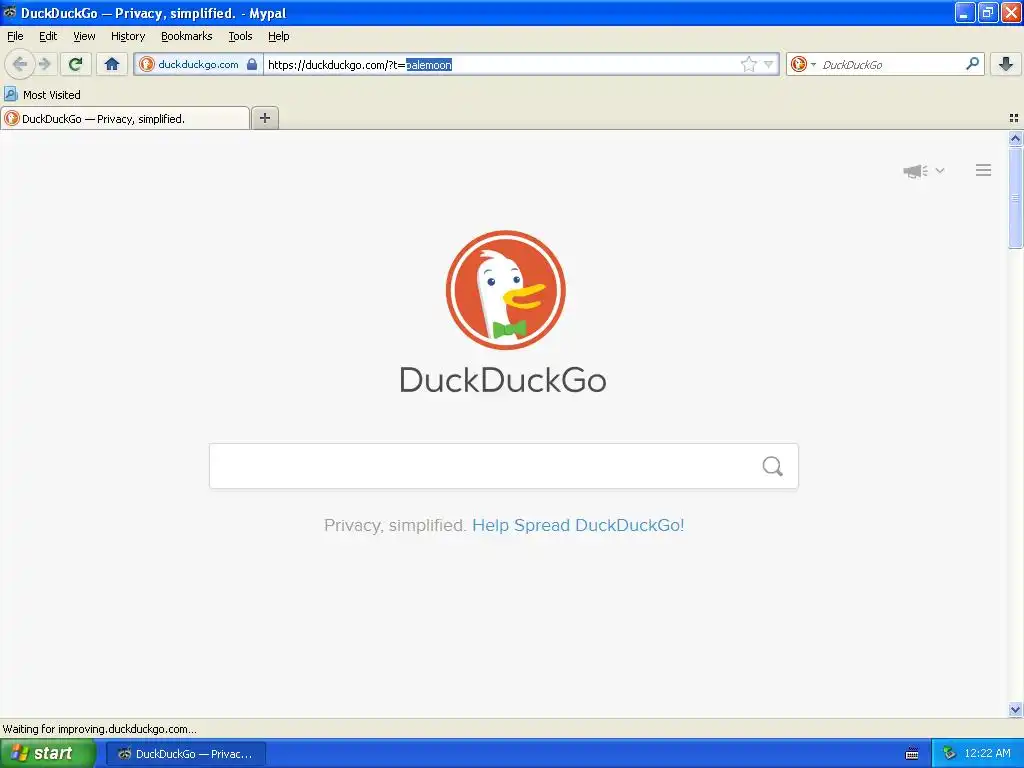Click the Most Visited bookmarks folder
The height and width of the screenshot is (768, 1024).
coord(42,95)
